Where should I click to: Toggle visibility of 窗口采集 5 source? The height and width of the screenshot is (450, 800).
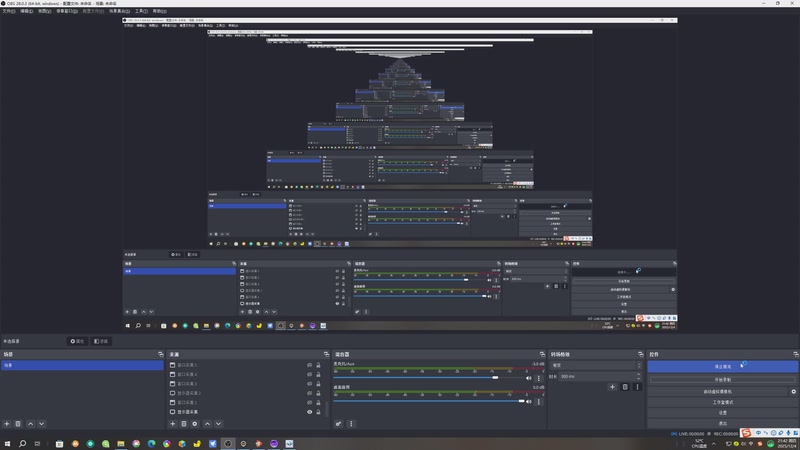point(310,365)
